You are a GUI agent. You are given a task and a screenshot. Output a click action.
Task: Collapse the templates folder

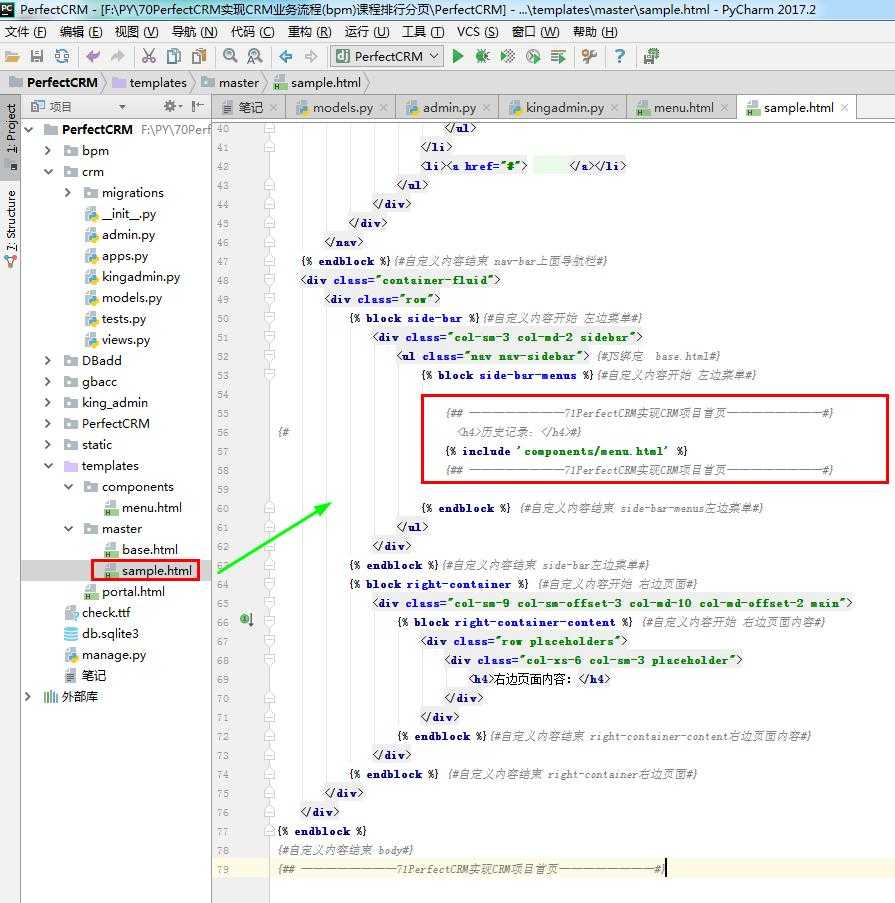coord(48,465)
